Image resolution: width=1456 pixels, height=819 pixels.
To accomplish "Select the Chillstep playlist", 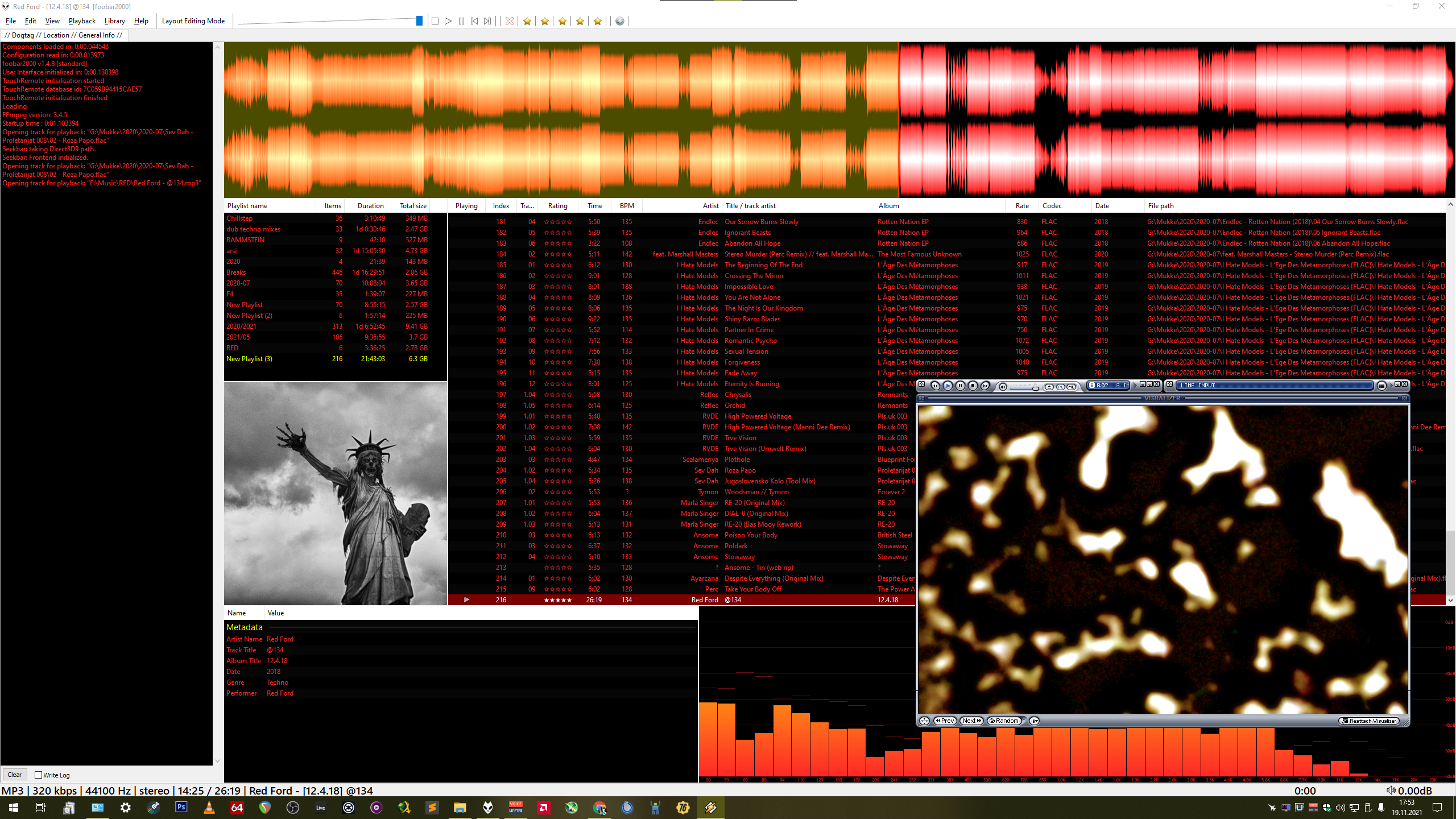I will (x=336, y=218).
